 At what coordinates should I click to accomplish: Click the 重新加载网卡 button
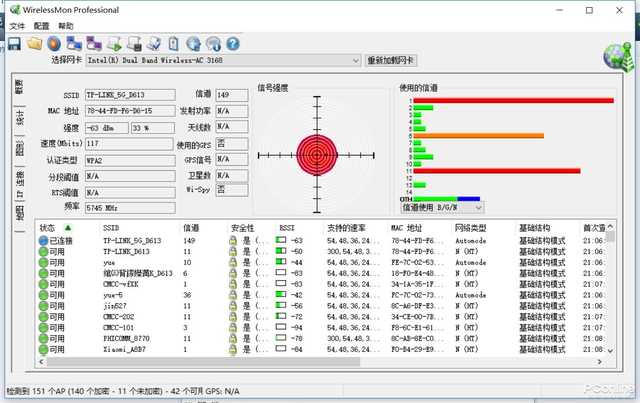pos(391,60)
